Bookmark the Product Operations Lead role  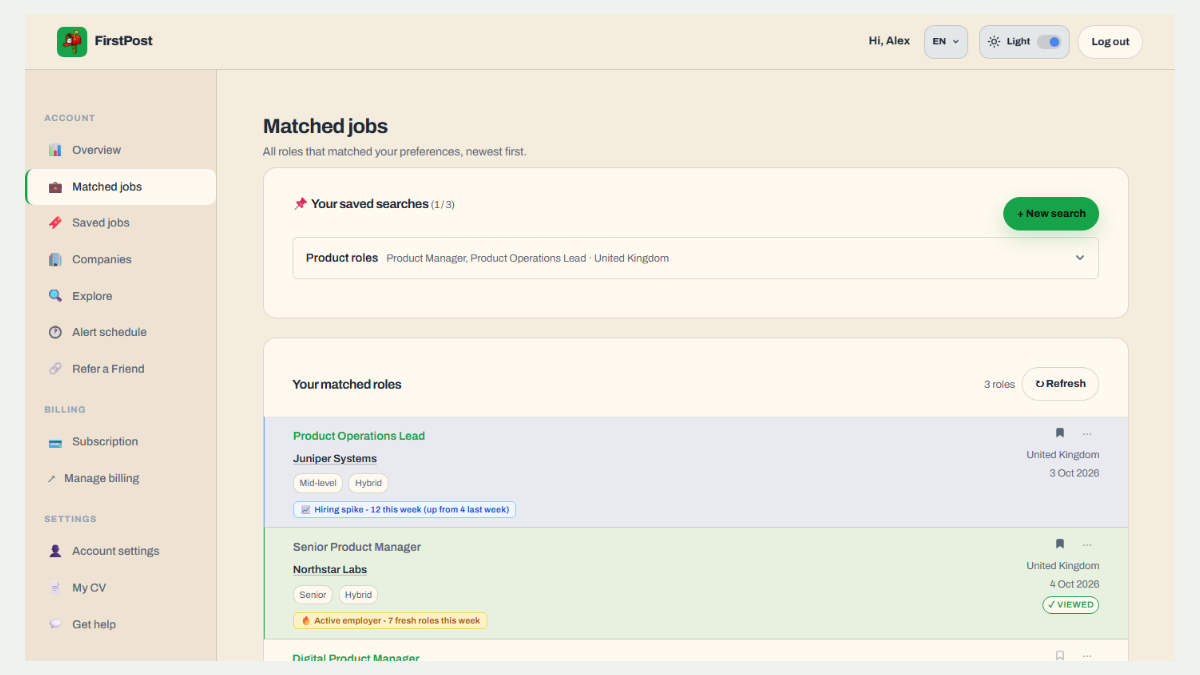point(1060,434)
